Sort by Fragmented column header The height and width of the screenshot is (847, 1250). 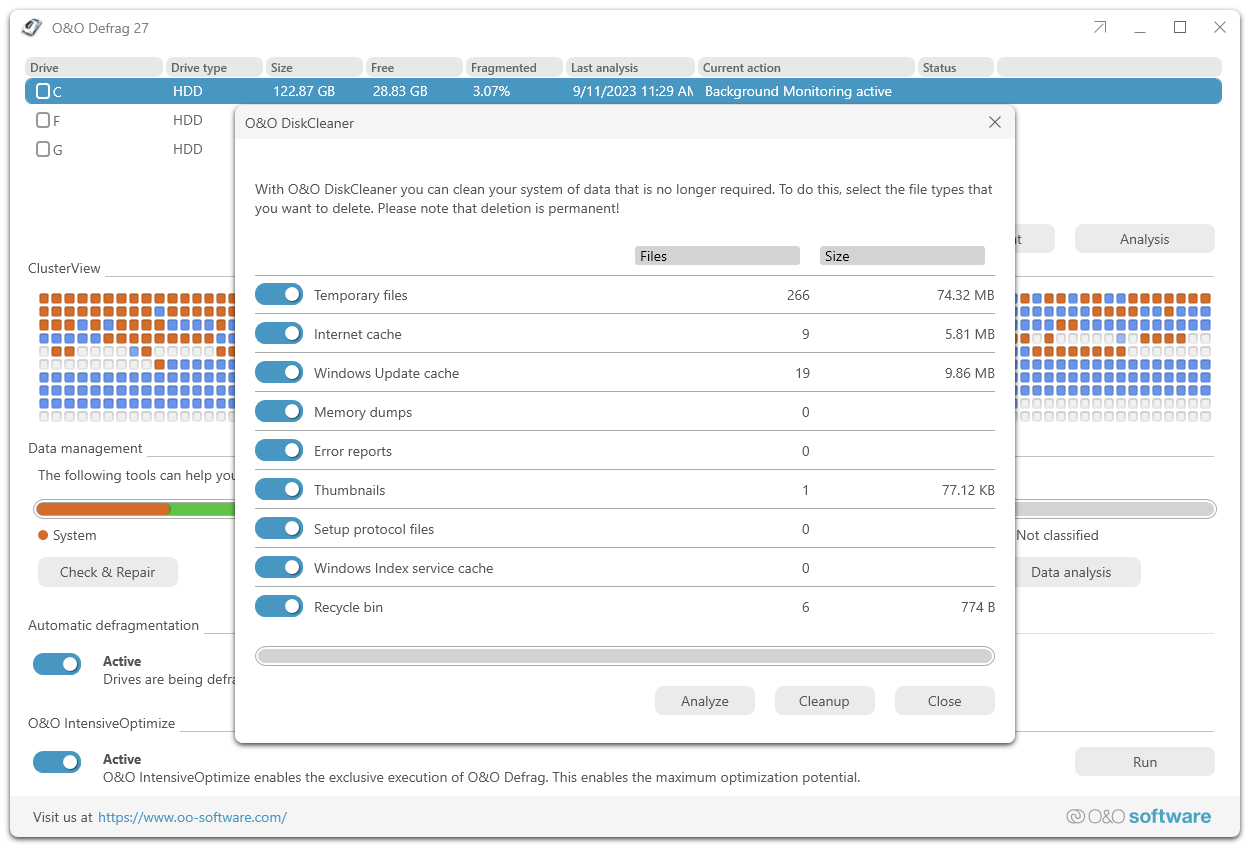pos(515,67)
